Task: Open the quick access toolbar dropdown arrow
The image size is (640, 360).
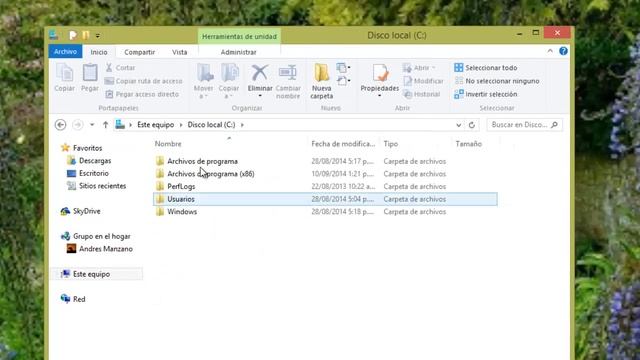Action: point(98,36)
